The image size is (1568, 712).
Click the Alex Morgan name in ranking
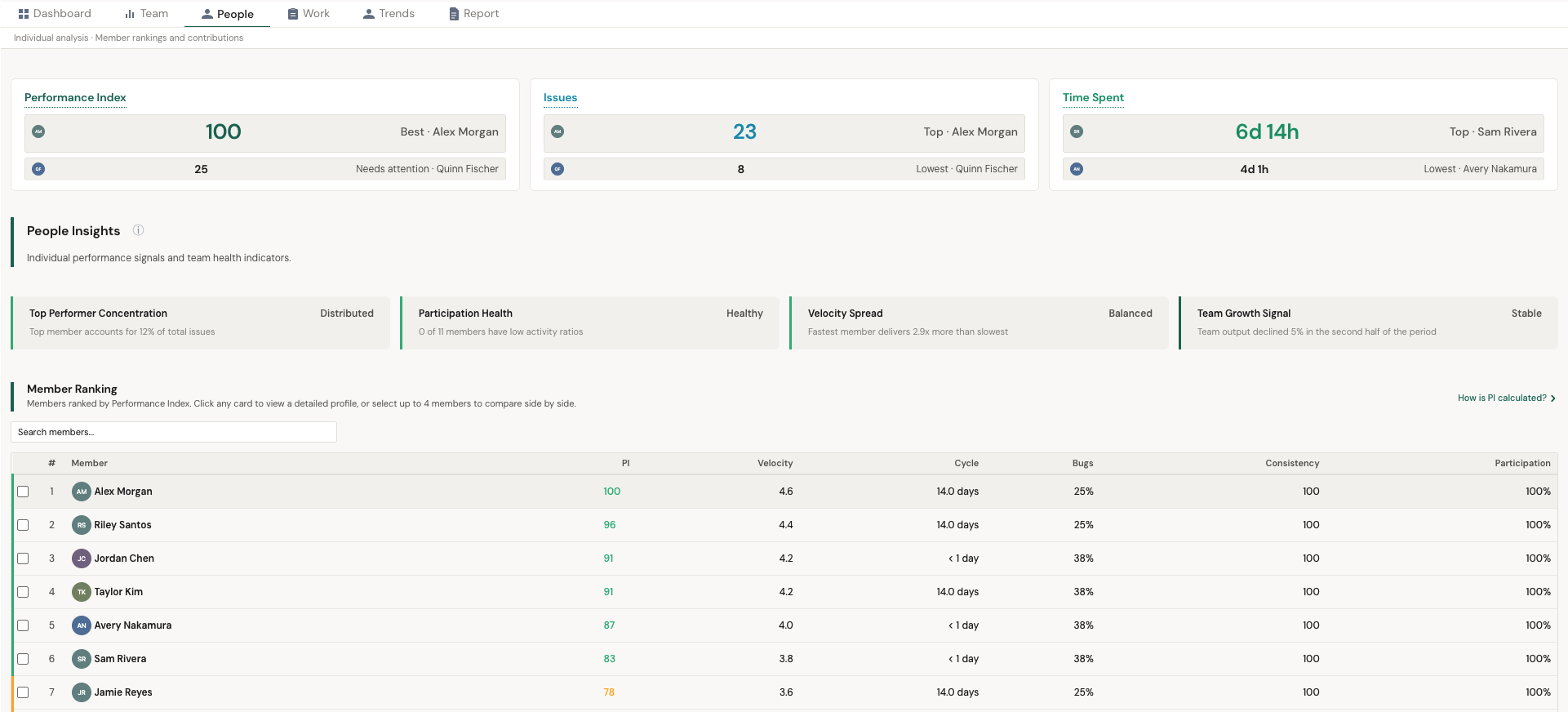(123, 492)
